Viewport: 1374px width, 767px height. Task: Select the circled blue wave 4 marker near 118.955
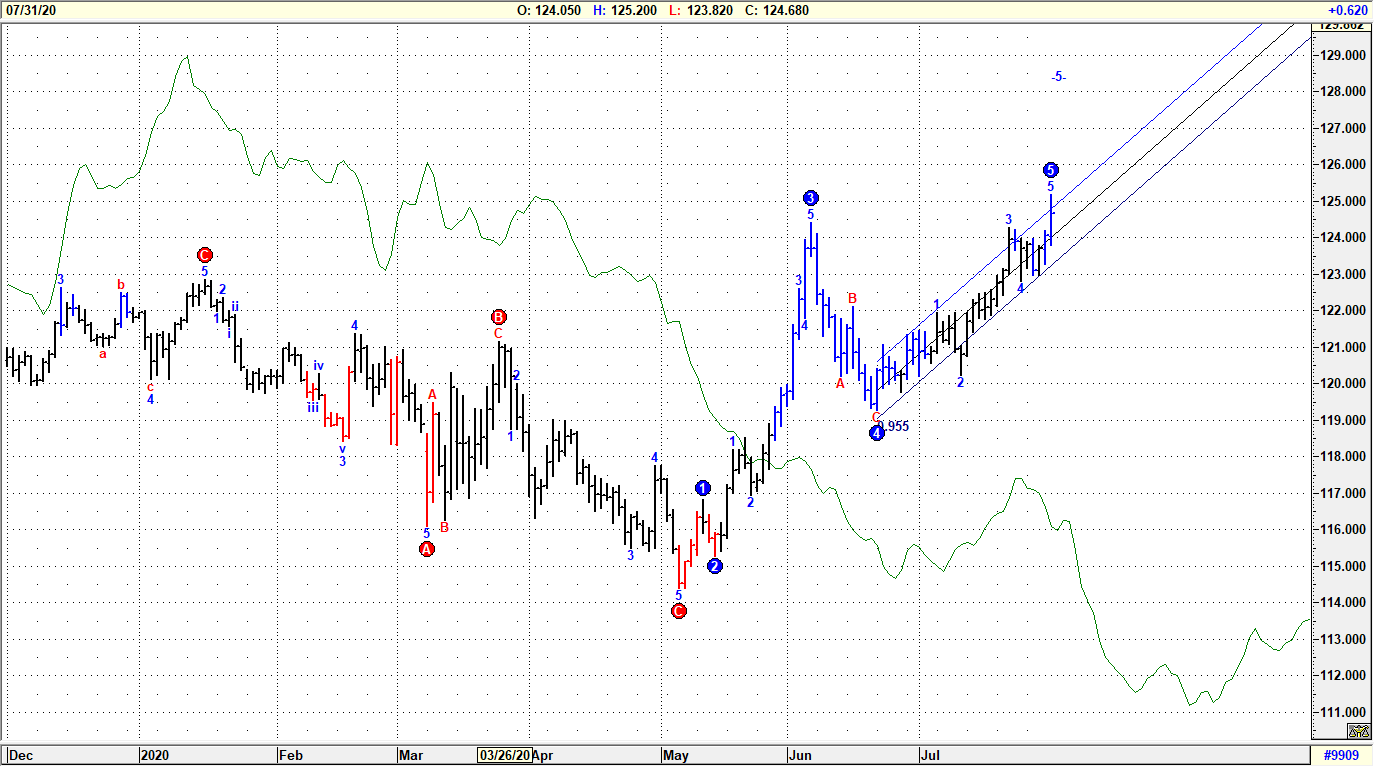(877, 433)
